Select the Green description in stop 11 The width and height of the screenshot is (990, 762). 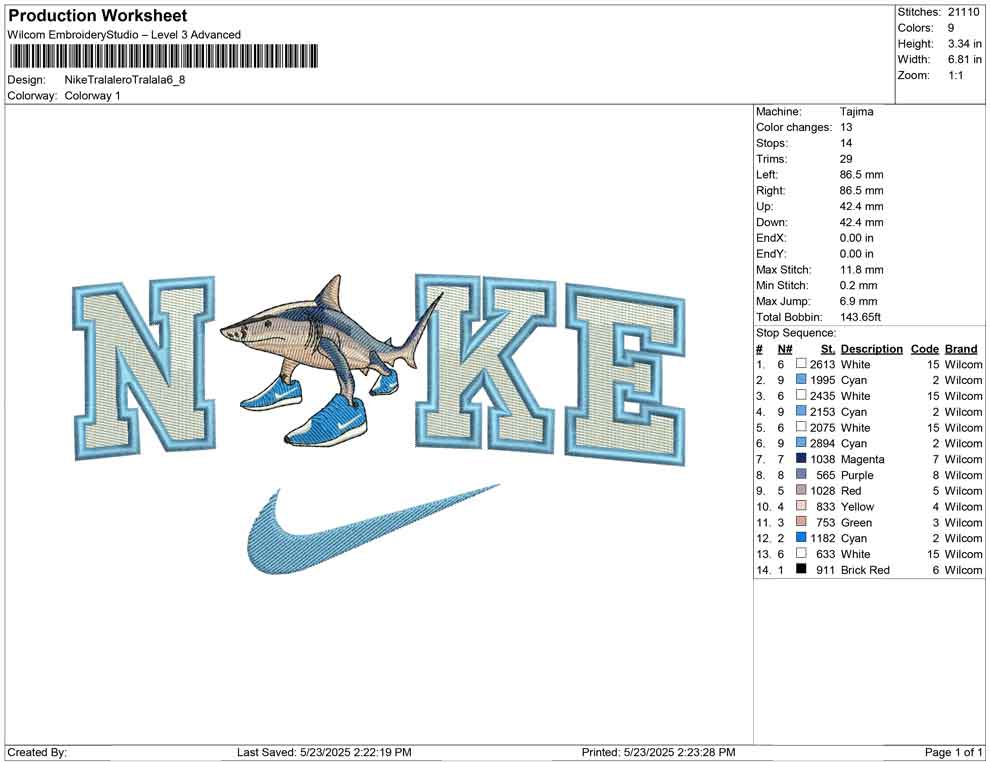tap(856, 522)
